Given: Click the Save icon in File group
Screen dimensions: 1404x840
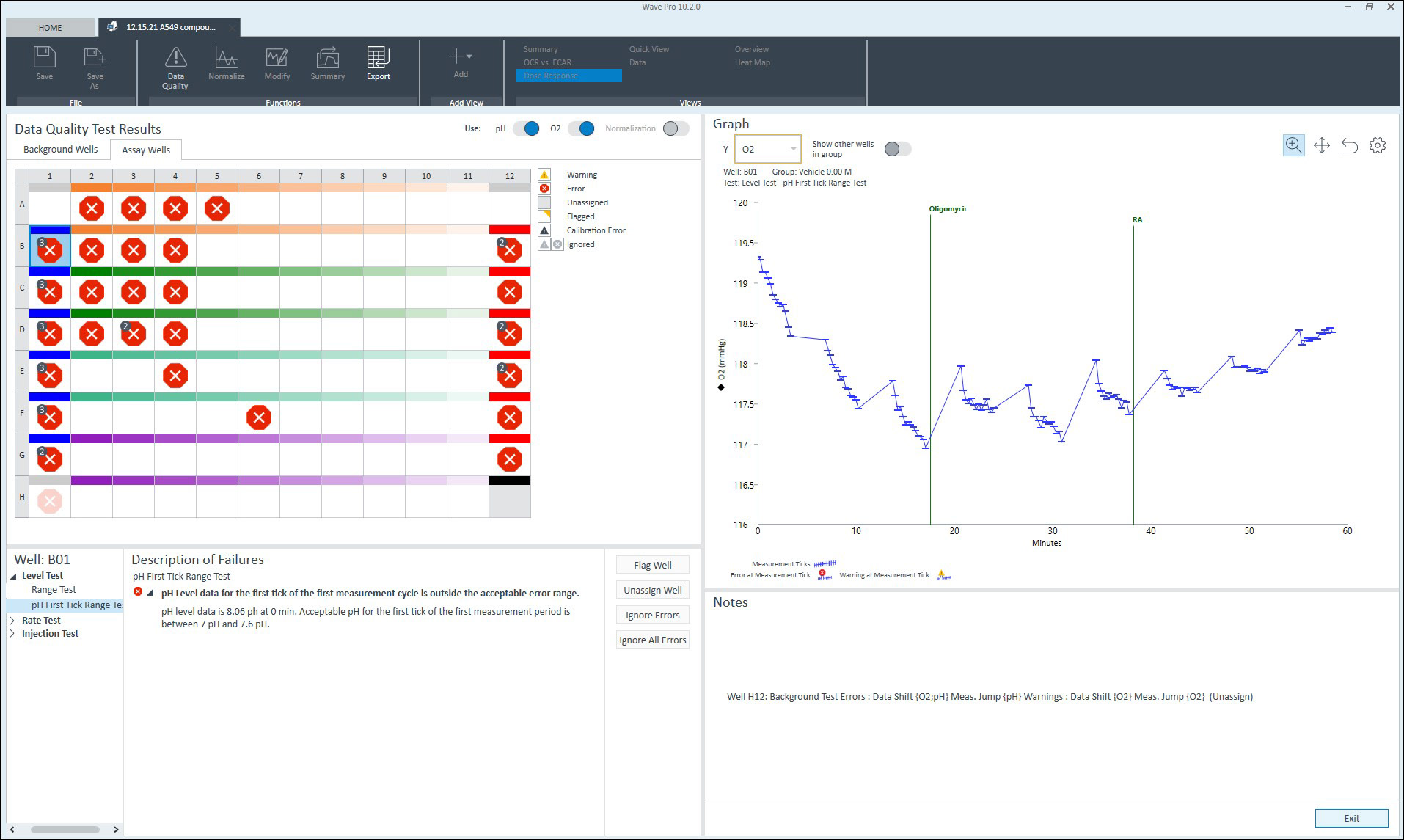Looking at the screenshot, I should click(45, 58).
